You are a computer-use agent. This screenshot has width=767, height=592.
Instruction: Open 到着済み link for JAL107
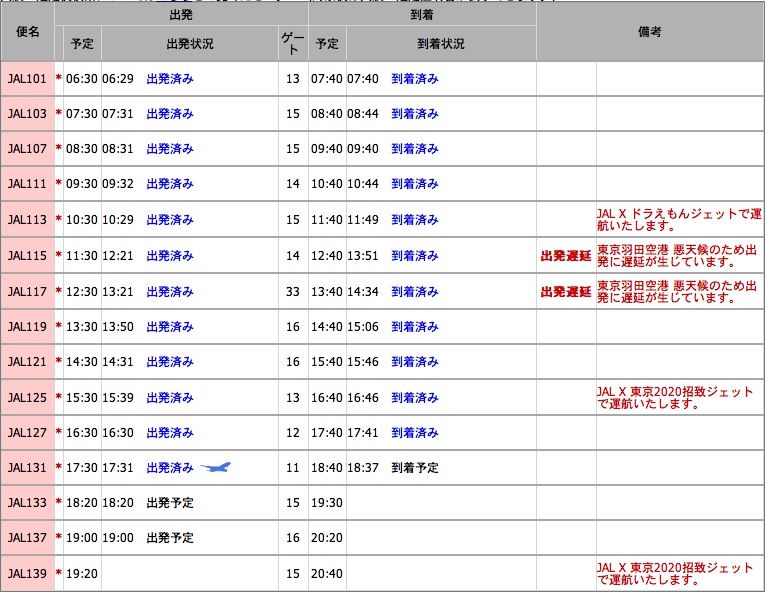415,149
